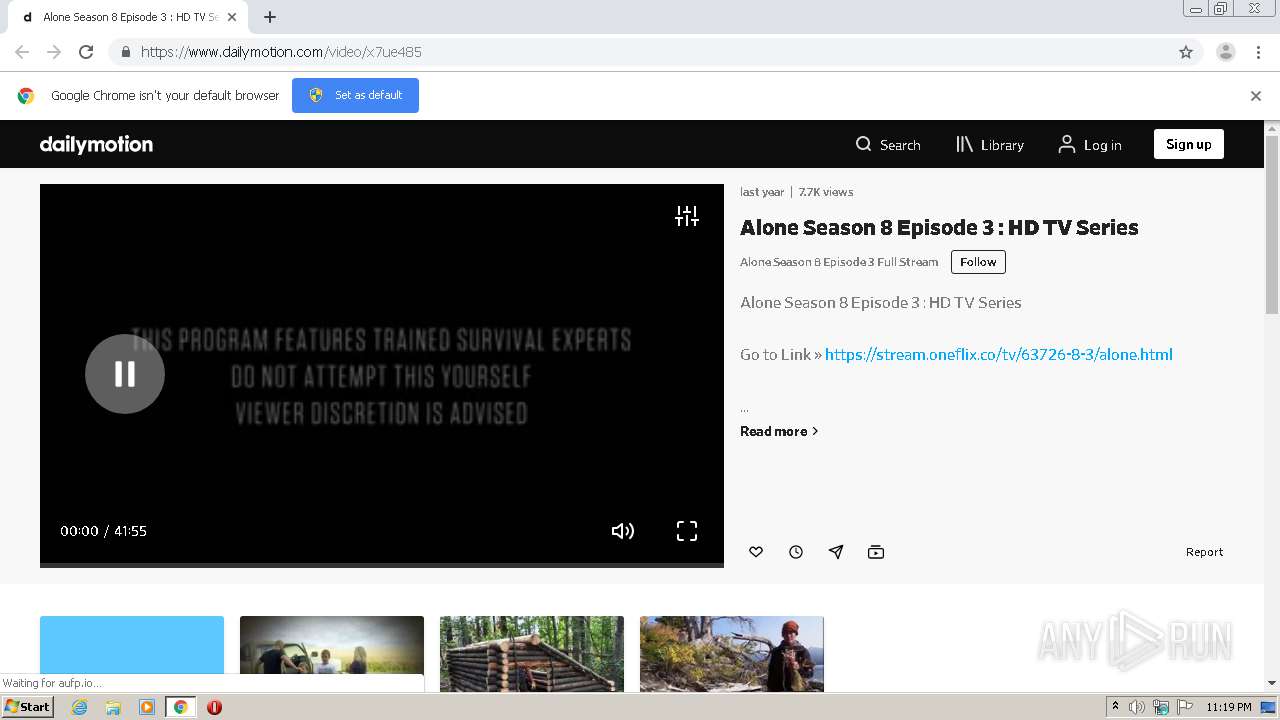1280x720 pixels.
Task: Go forward in browser history
Action: point(54,52)
